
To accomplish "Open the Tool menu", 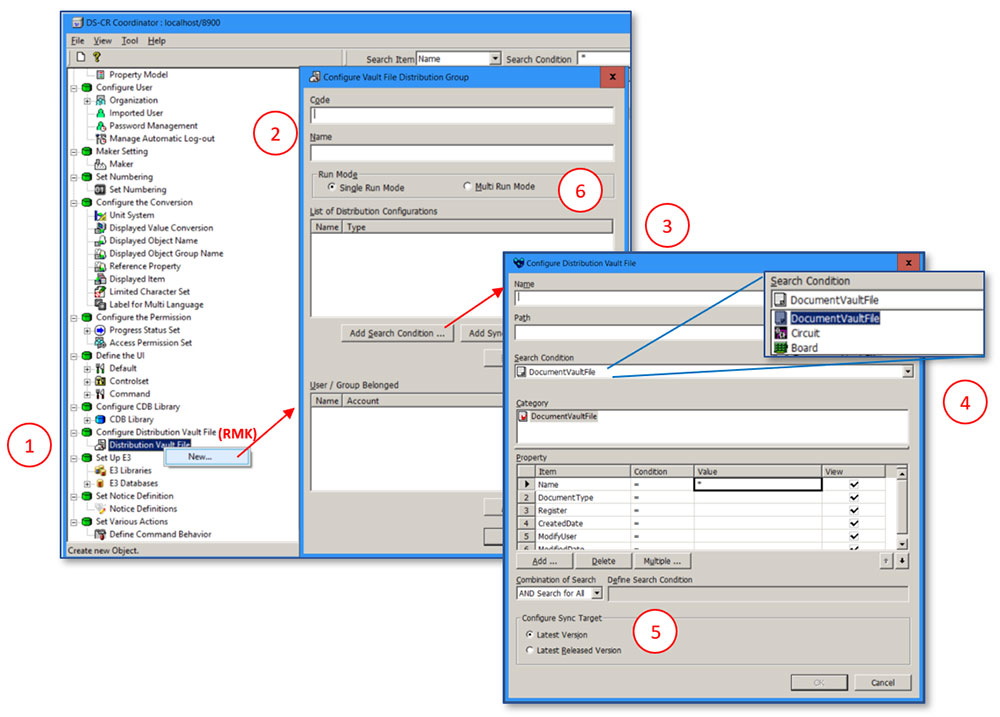I will [131, 40].
